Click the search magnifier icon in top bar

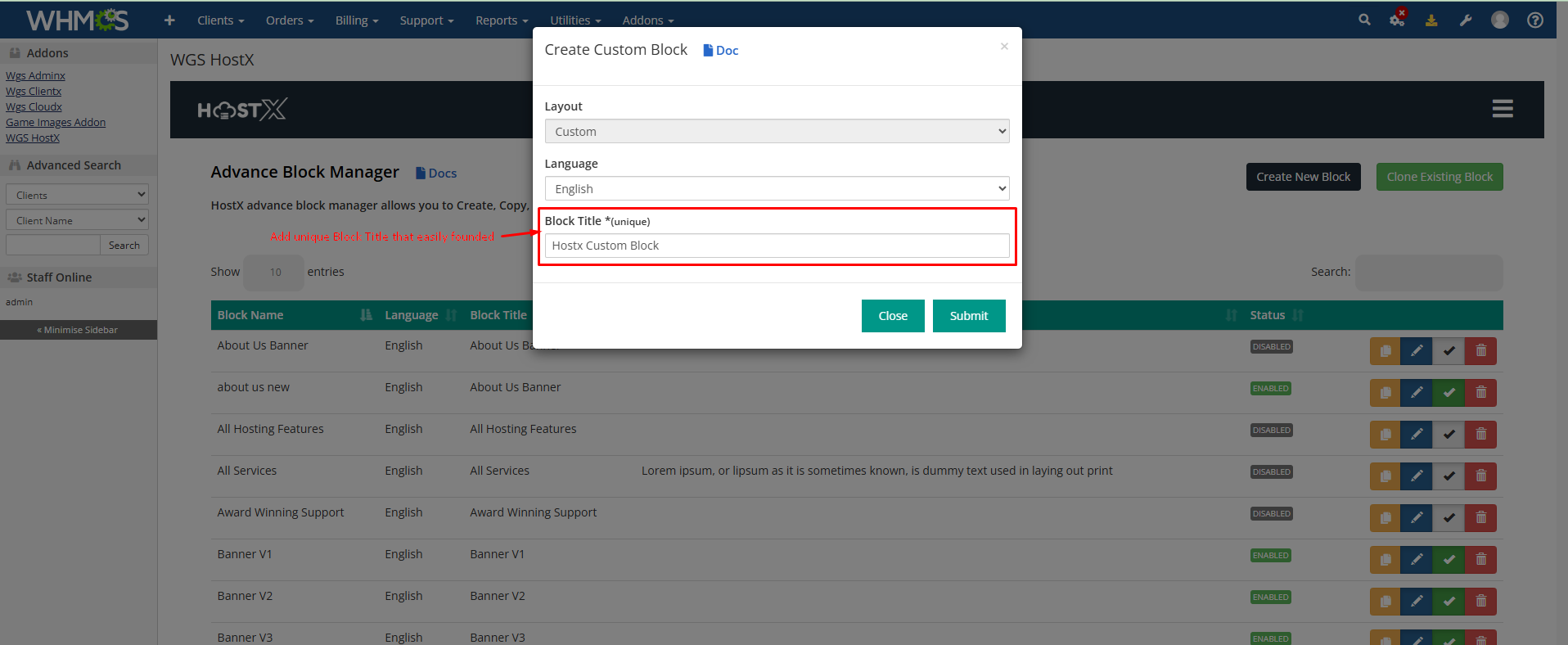pos(1364,20)
